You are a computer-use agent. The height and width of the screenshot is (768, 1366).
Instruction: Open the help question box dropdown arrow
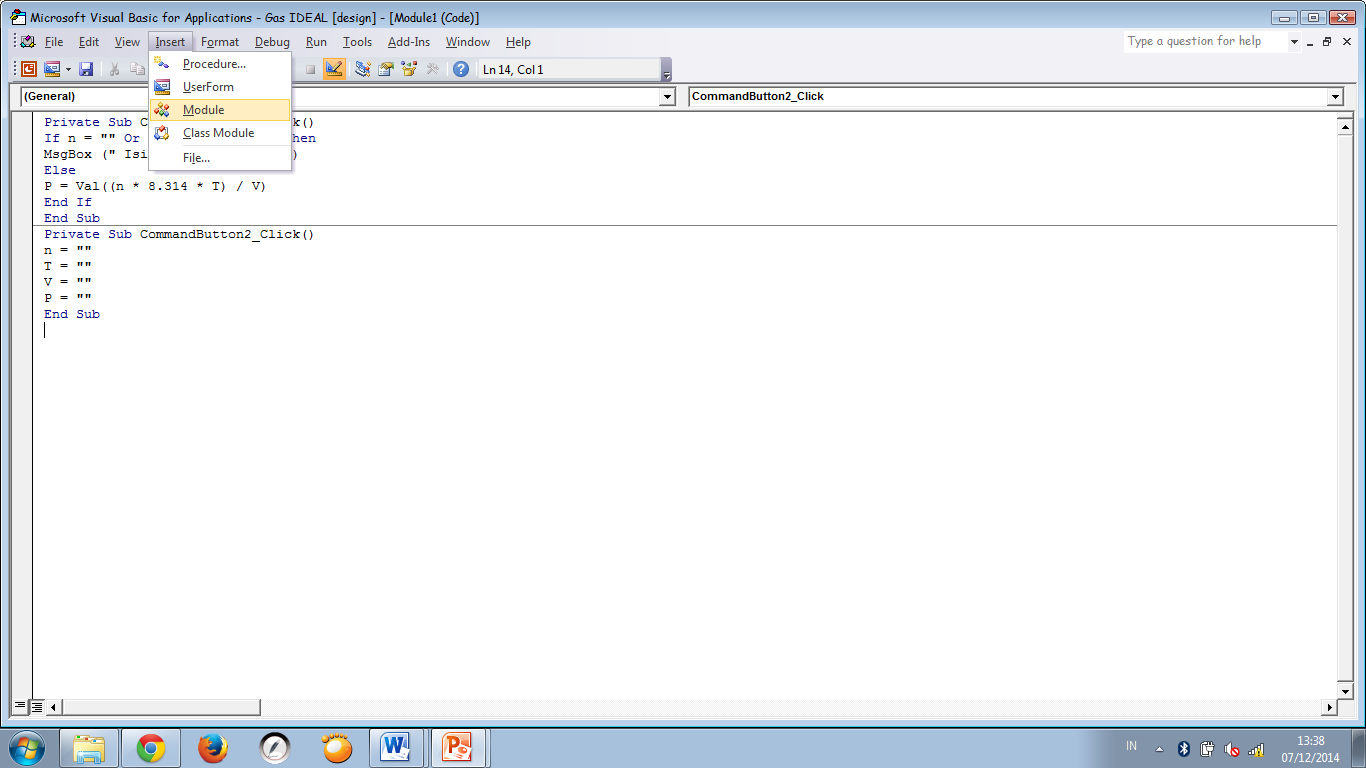(1294, 42)
